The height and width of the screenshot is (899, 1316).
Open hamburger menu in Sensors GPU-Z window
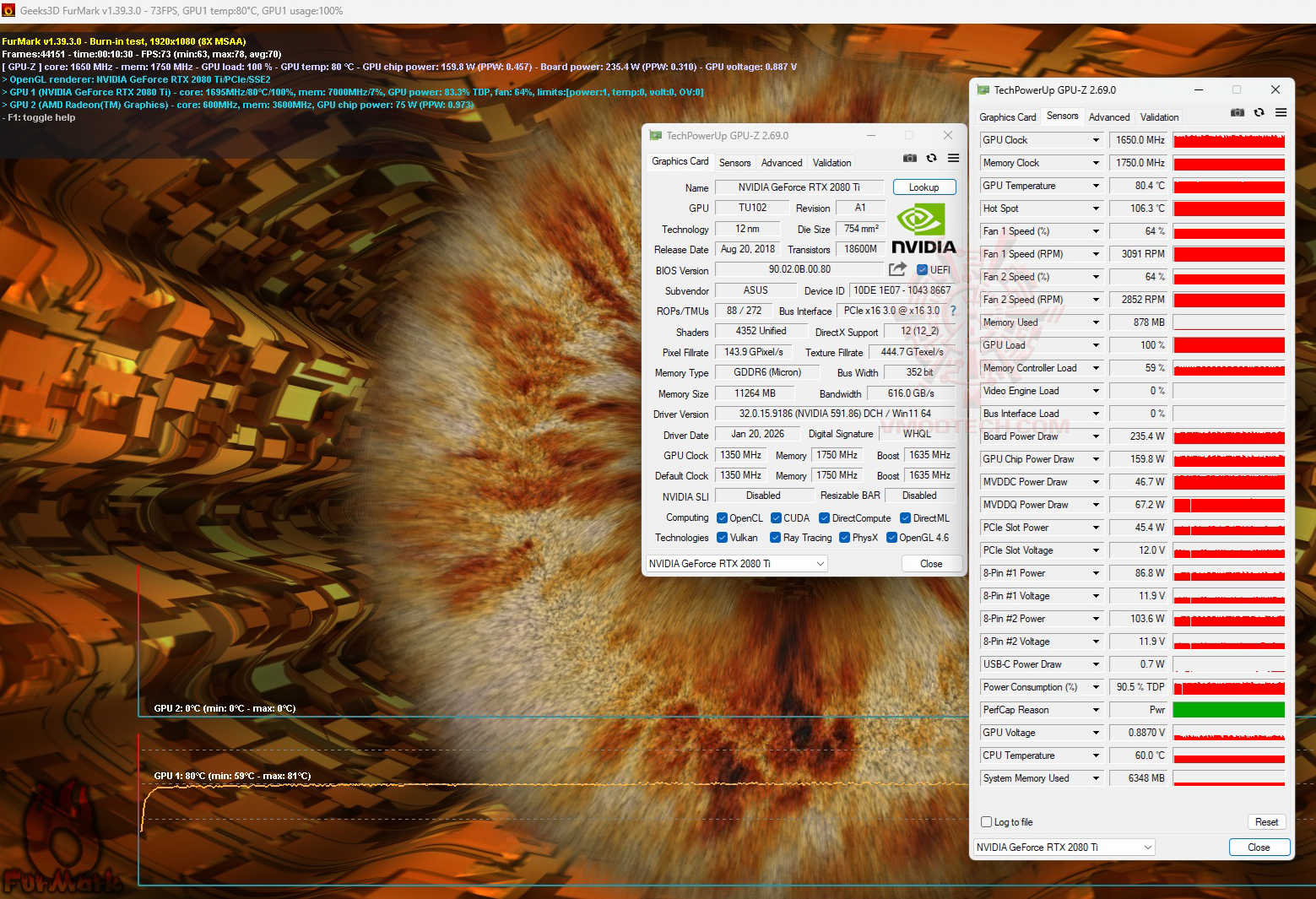tap(1281, 112)
